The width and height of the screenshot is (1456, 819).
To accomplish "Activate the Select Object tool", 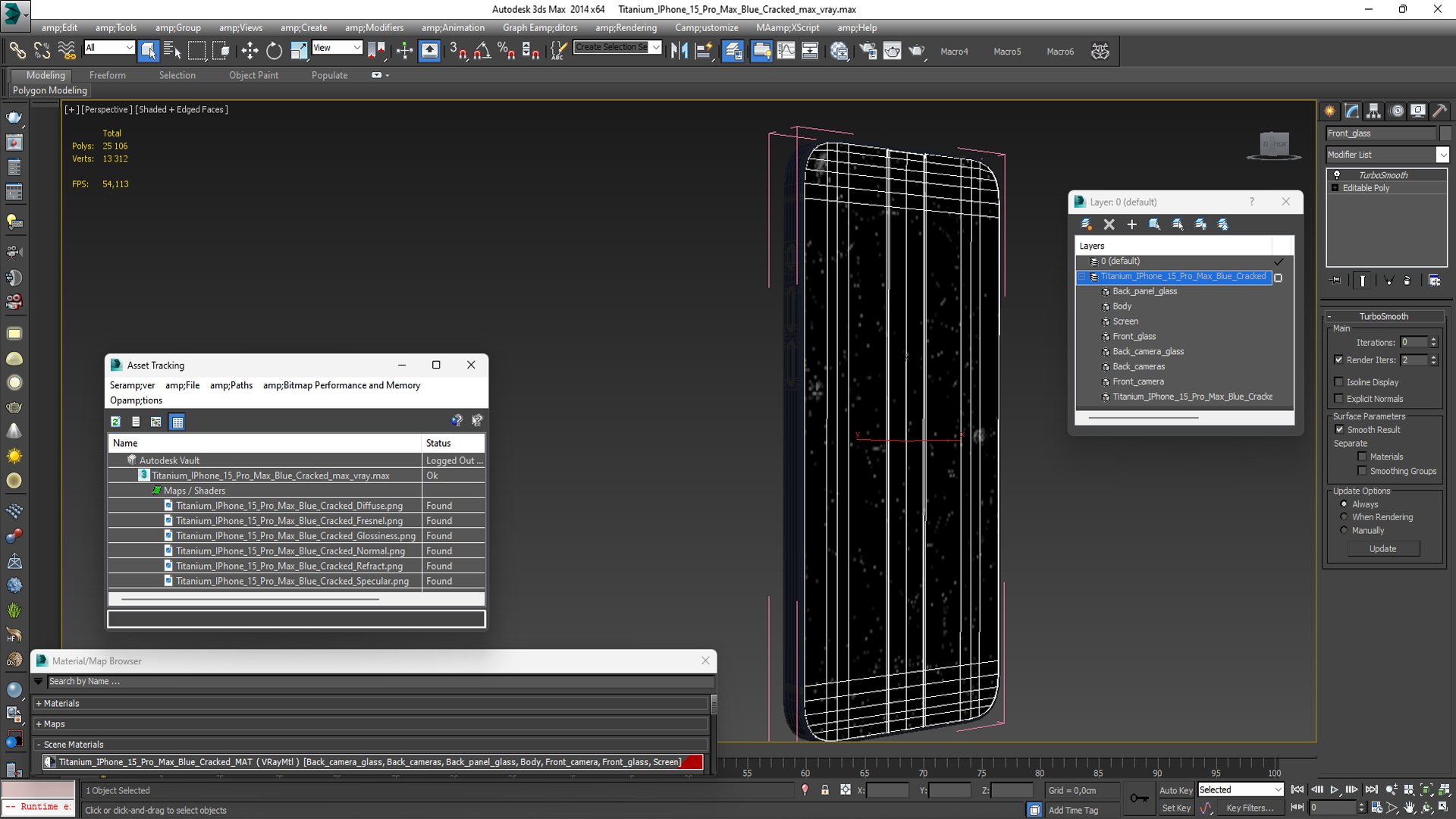I will [148, 51].
